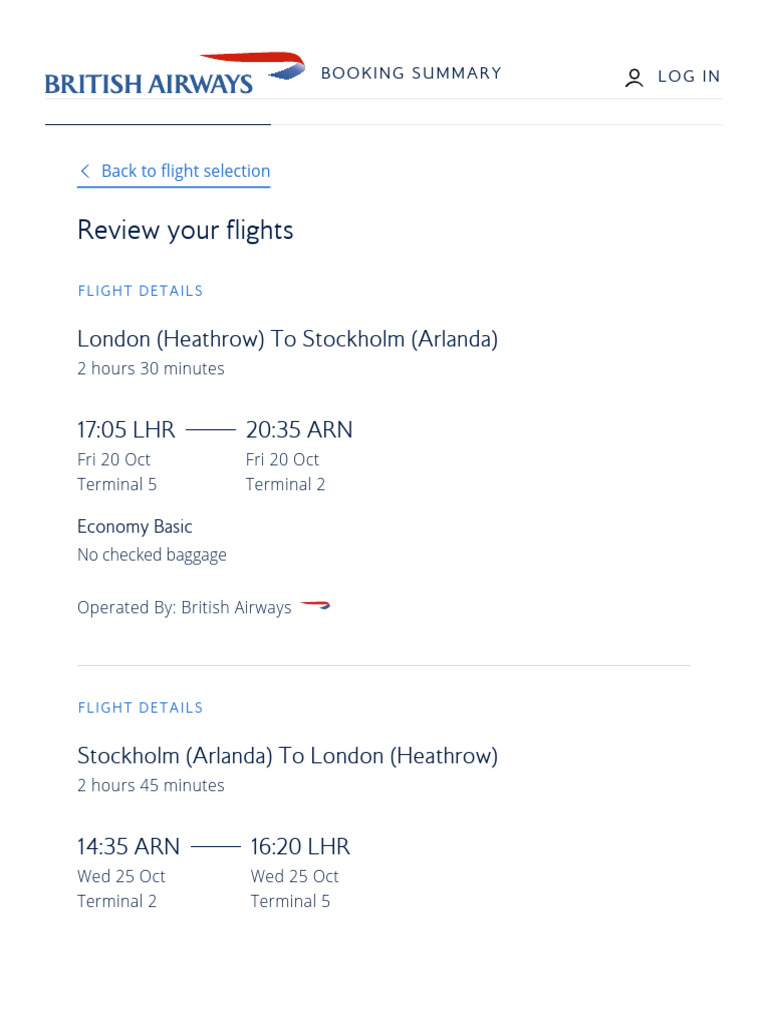Click the Review your flights heading
This screenshot has height=1024, width=768.
pos(185,230)
